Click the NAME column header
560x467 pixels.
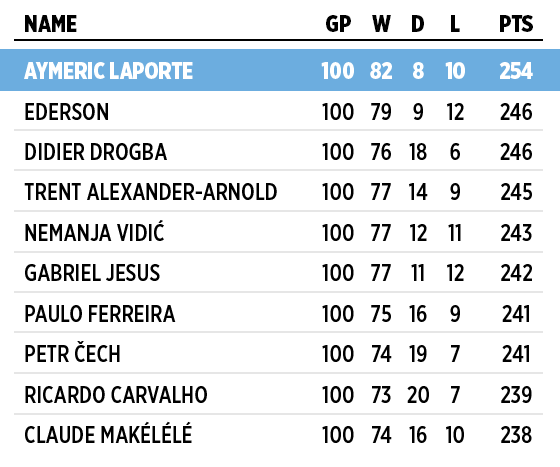pyautogui.click(x=50, y=24)
